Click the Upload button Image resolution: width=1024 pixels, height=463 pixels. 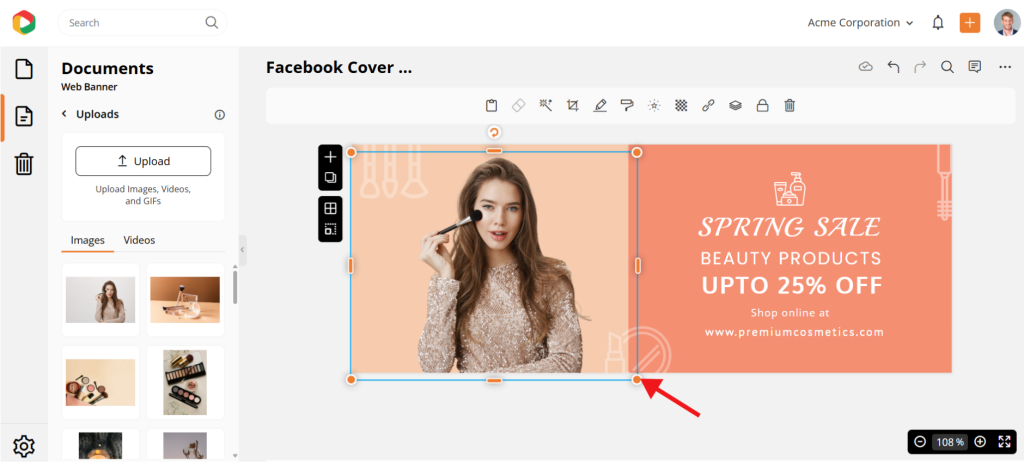(143, 161)
